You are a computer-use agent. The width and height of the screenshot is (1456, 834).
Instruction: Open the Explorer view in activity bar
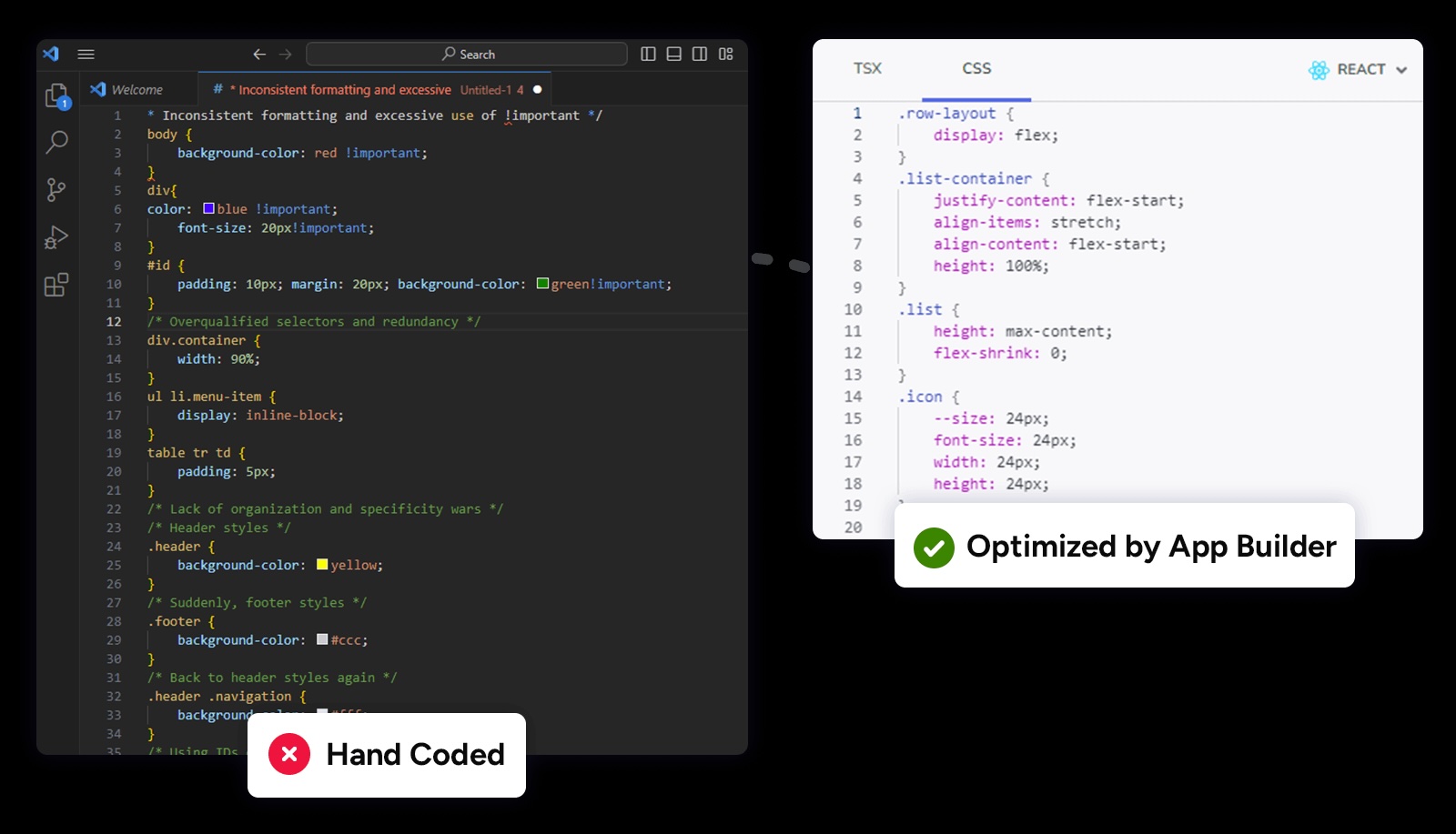click(56, 95)
